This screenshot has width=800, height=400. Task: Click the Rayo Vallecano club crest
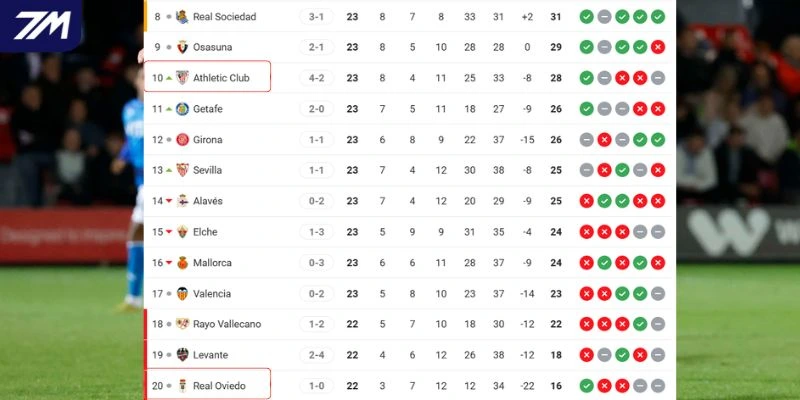[x=182, y=324]
